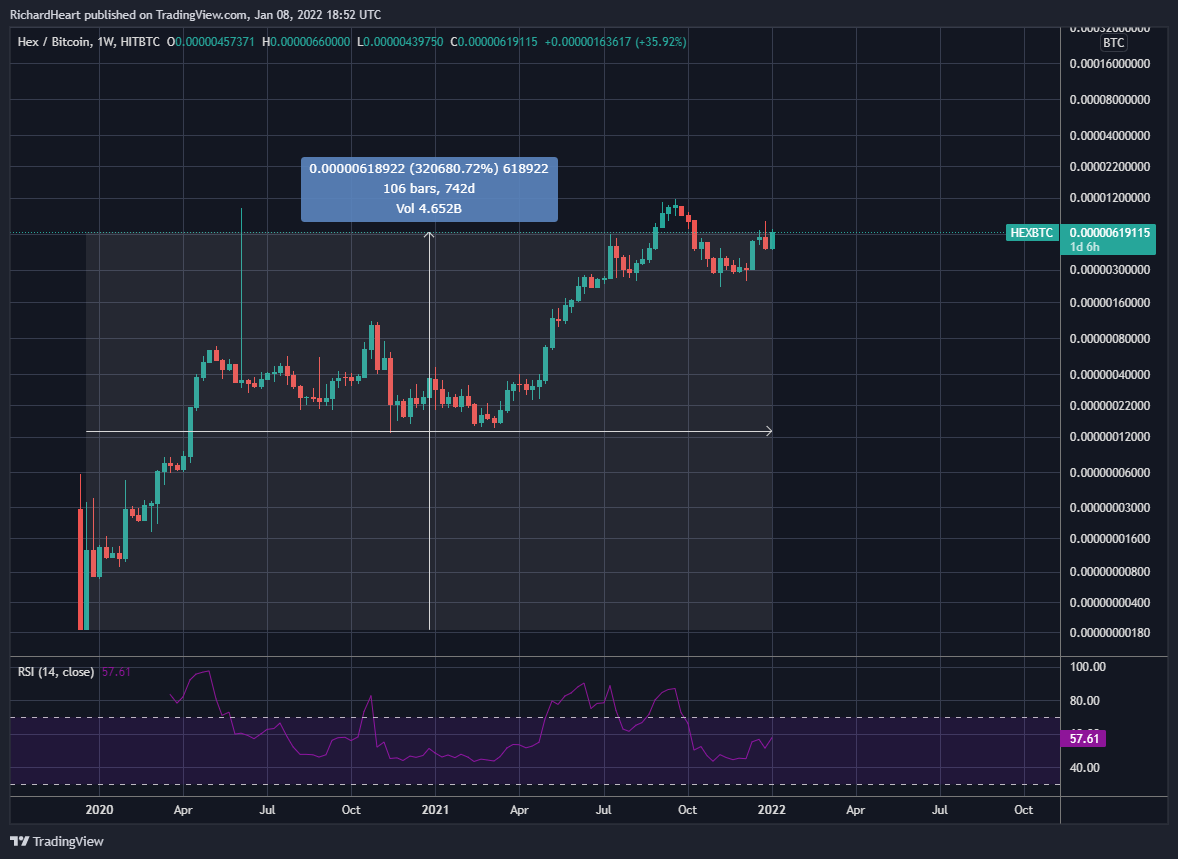Click the +35.92% weekly change value
Viewport: 1178px width, 859px height.
point(661,42)
